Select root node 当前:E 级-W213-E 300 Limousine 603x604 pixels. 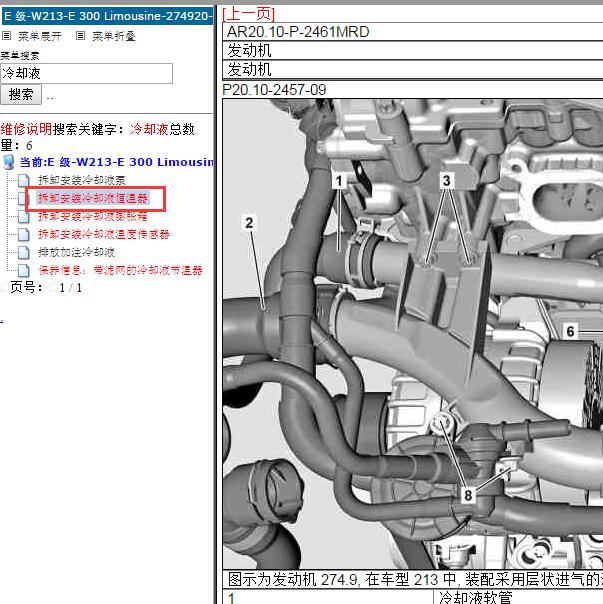tap(117, 162)
